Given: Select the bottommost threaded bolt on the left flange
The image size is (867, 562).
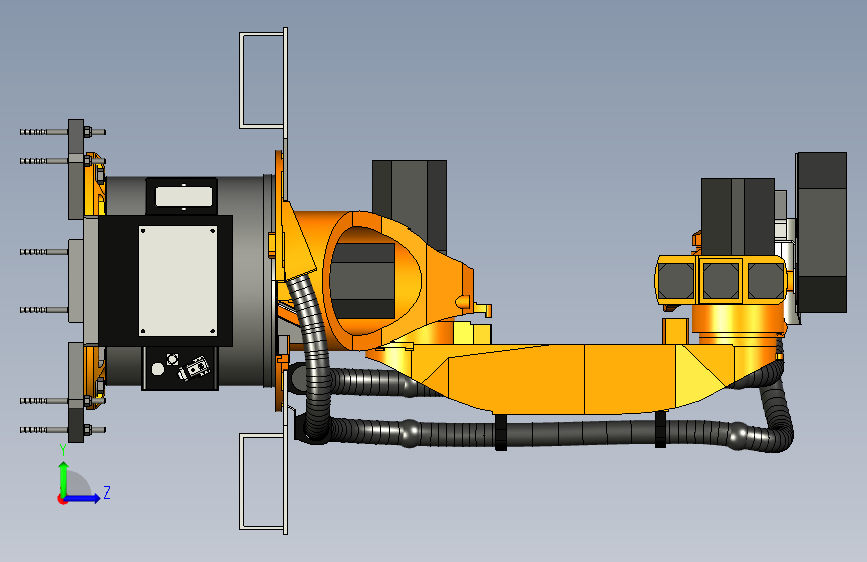Looking at the screenshot, I should [x=62, y=430].
